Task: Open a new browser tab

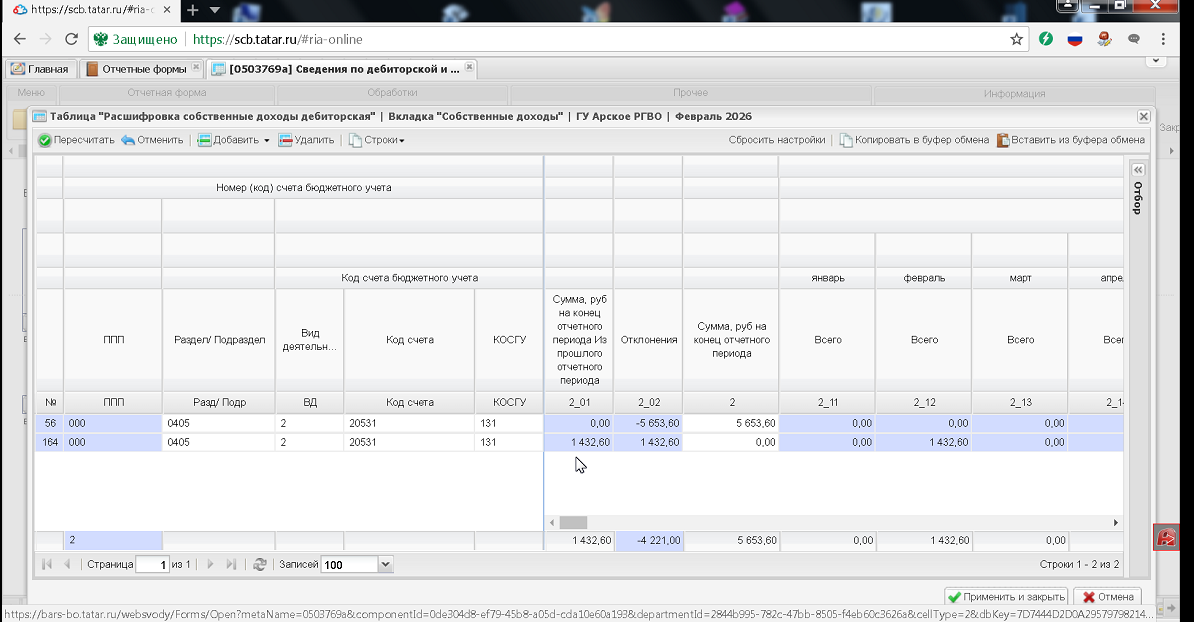Action: click(193, 10)
